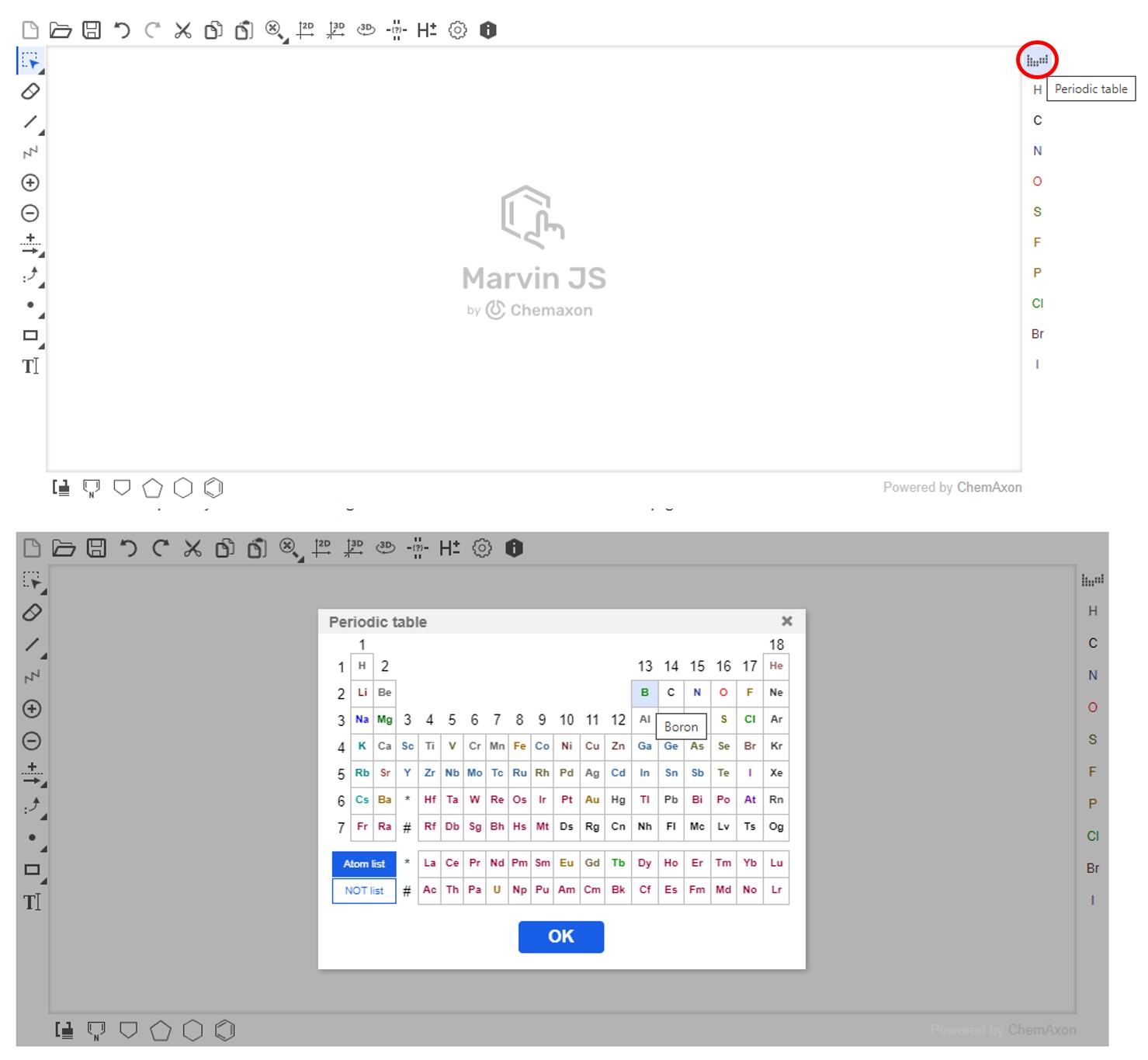1148x1060 pixels.
Task: Pick La lanthanide in periodic table
Action: click(x=430, y=864)
